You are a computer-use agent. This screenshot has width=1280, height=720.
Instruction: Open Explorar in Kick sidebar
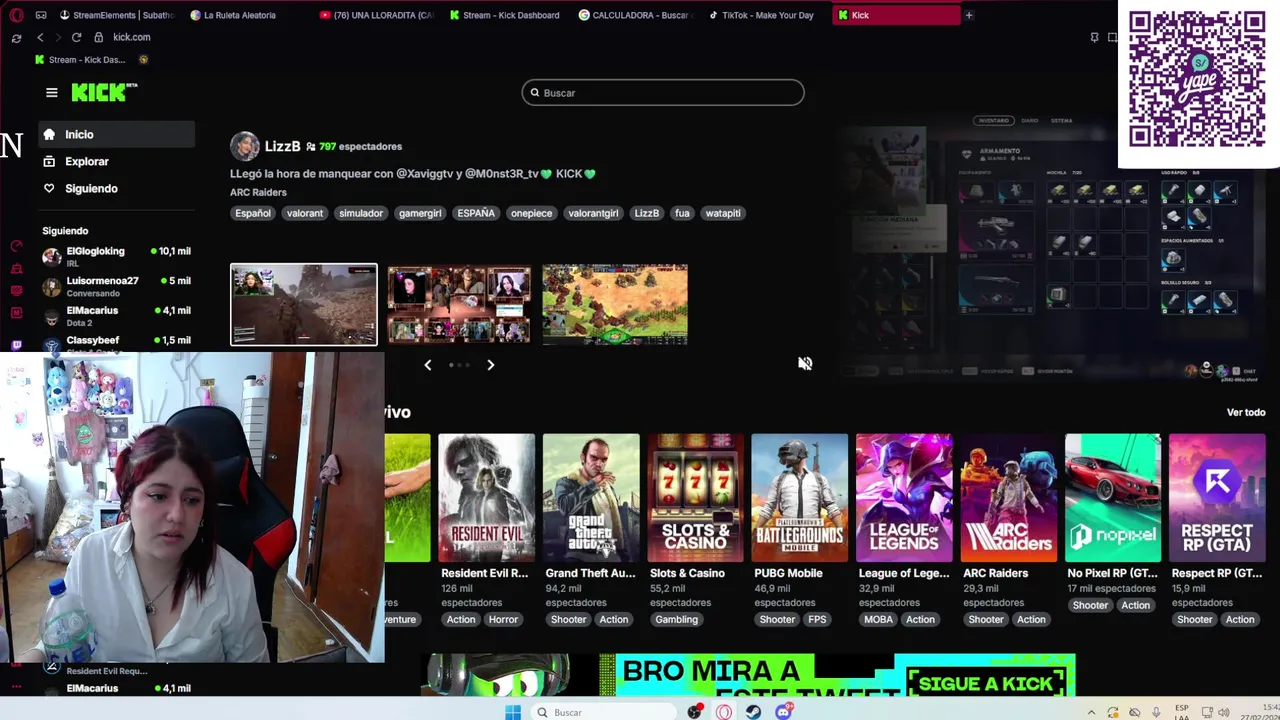click(117, 161)
